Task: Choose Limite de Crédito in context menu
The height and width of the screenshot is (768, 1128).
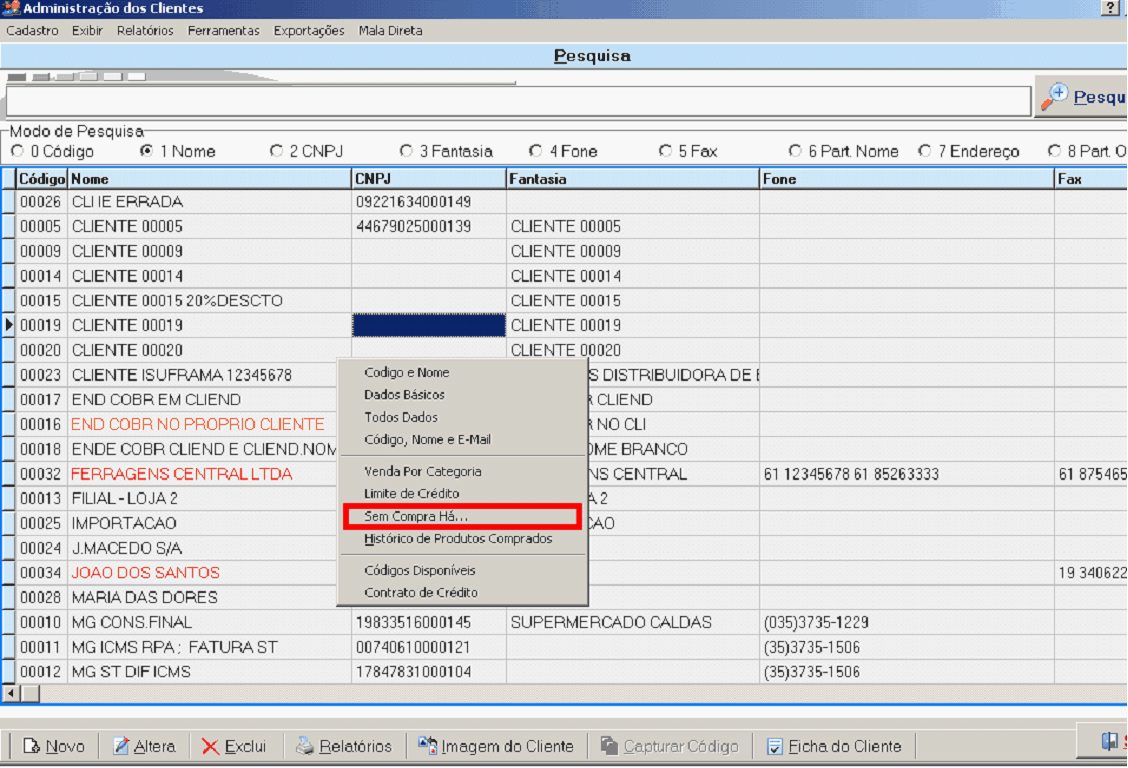Action: [x=412, y=494]
